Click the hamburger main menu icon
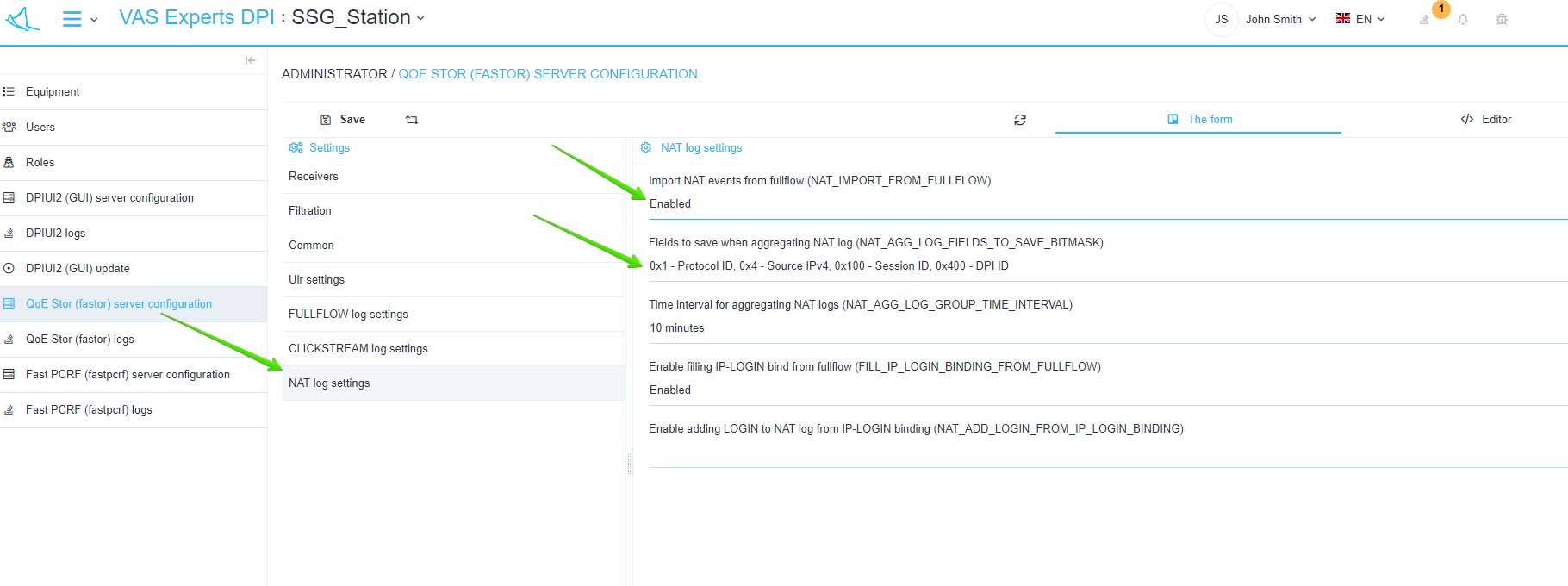1568x586 pixels. click(72, 19)
